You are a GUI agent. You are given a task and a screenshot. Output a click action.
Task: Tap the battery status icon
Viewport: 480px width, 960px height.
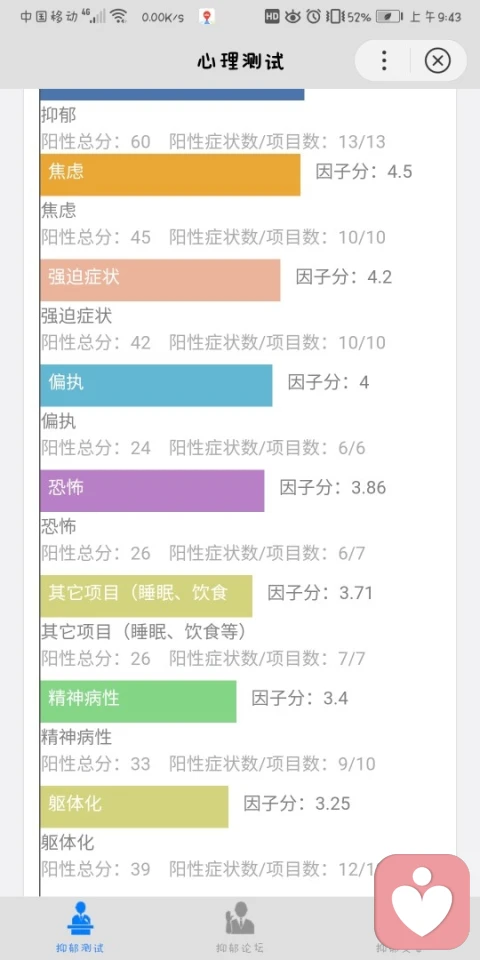pyautogui.click(x=389, y=17)
